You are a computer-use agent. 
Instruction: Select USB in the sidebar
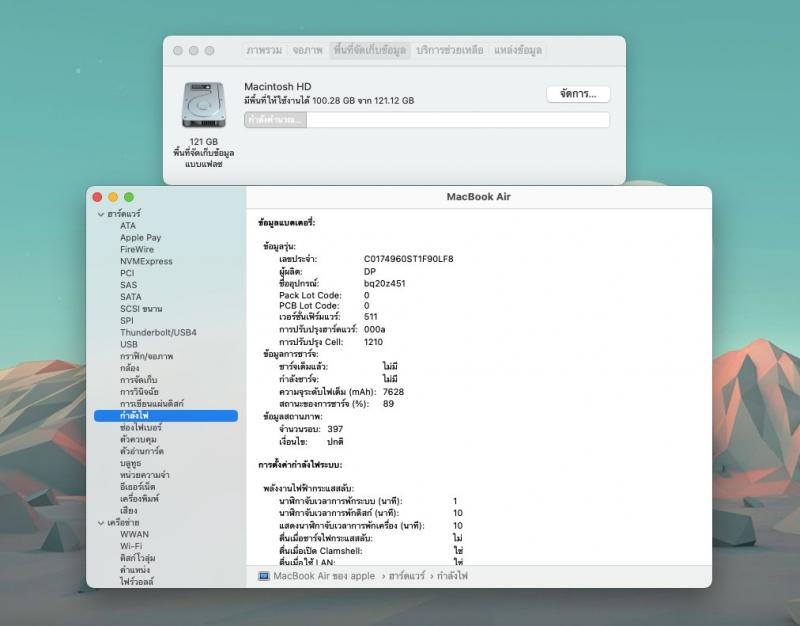[x=129, y=344]
